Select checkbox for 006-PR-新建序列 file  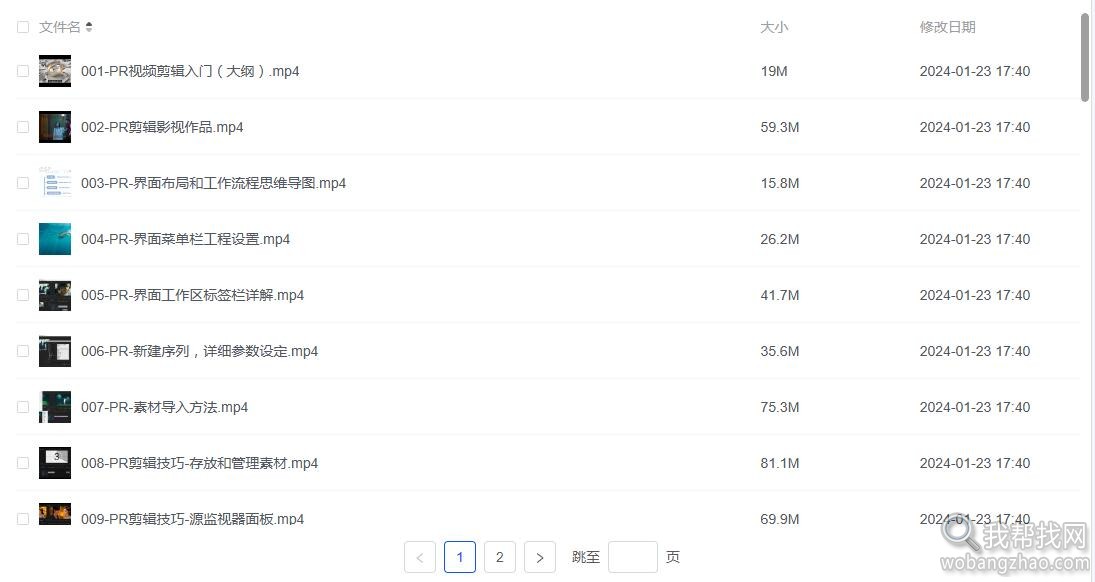click(x=23, y=351)
